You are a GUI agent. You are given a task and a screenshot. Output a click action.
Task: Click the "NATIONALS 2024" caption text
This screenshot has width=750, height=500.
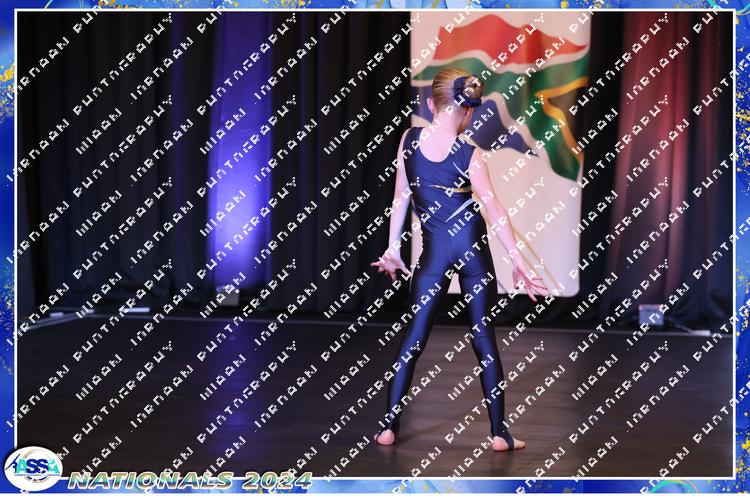pos(190,480)
